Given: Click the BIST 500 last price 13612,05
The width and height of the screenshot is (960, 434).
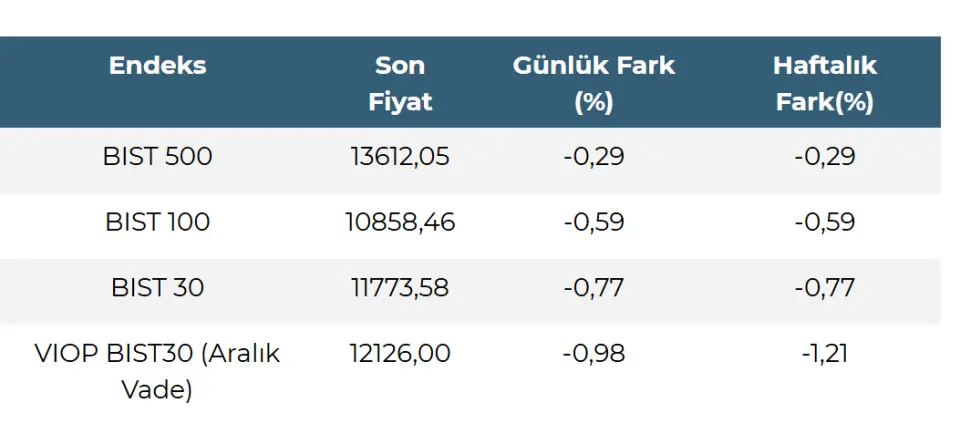Looking at the screenshot, I should point(400,156).
